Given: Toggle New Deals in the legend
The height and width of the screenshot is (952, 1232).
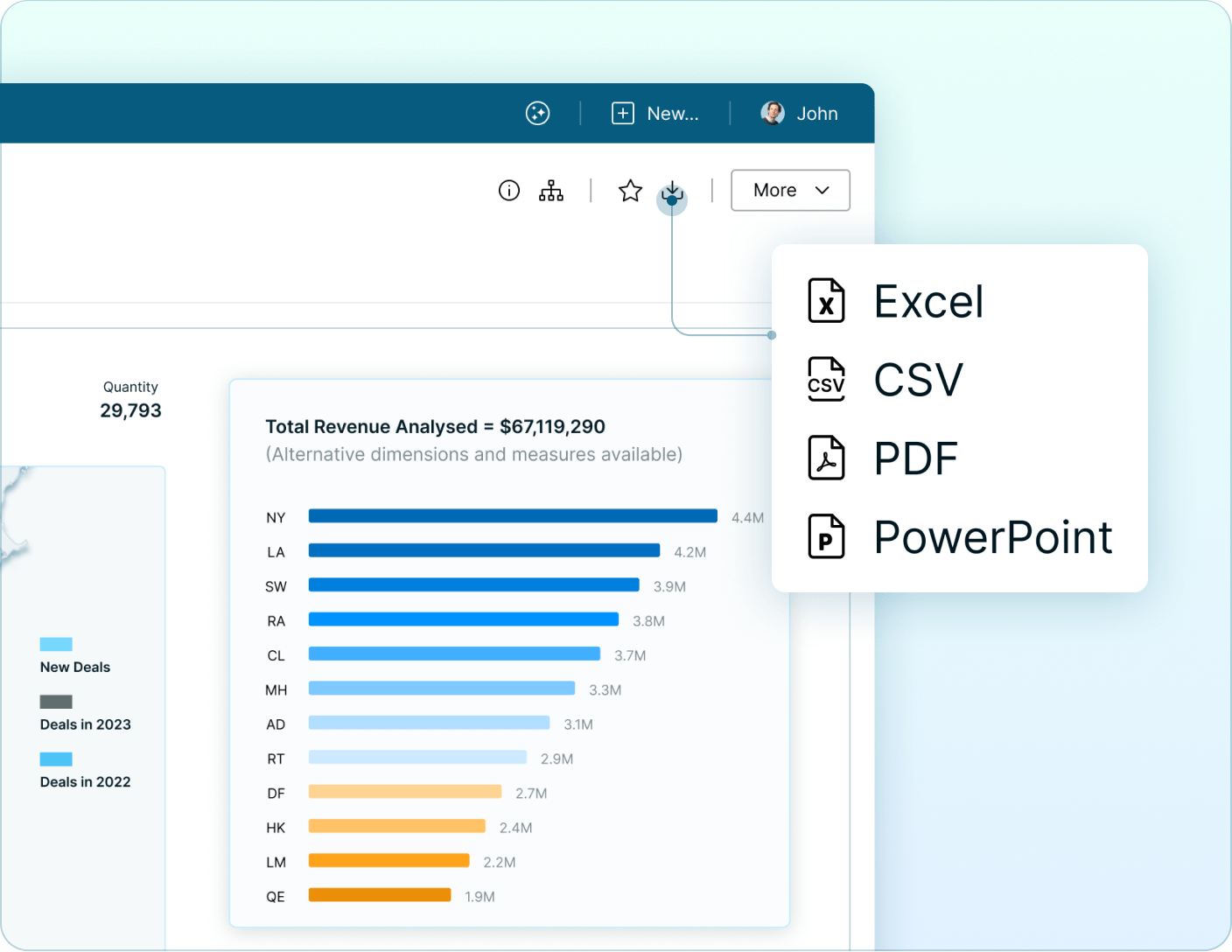Looking at the screenshot, I should pos(74,667).
